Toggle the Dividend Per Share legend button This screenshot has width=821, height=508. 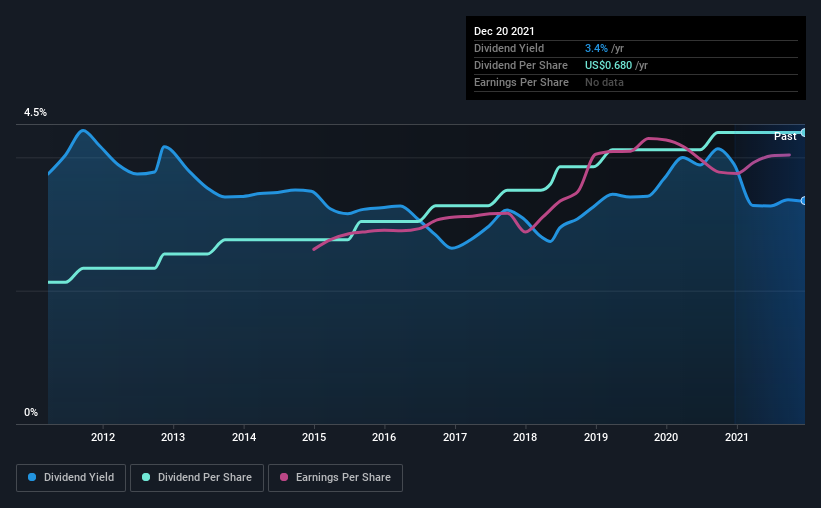(x=197, y=478)
